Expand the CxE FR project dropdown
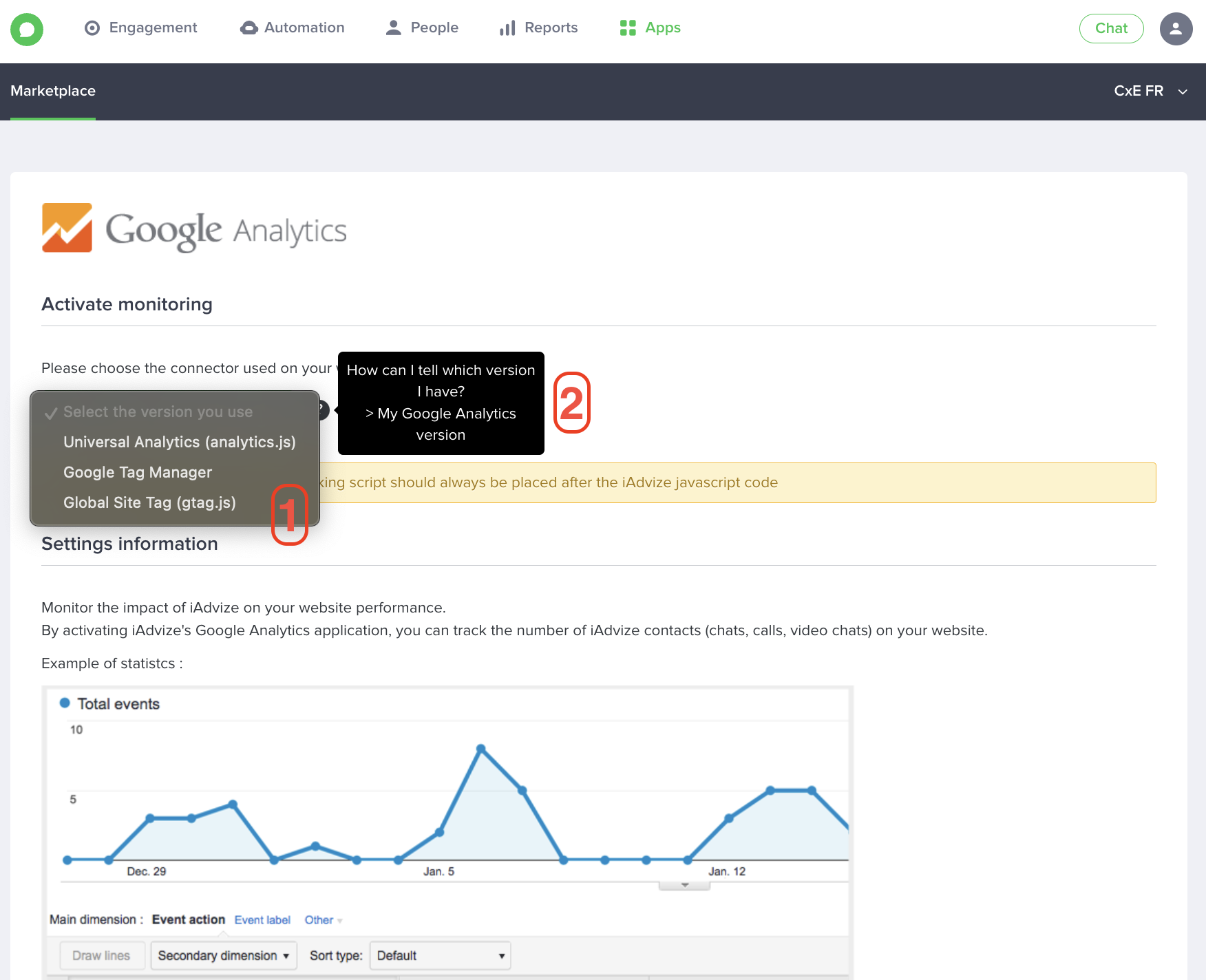Image resolution: width=1206 pixels, height=980 pixels. pyautogui.click(x=1150, y=91)
